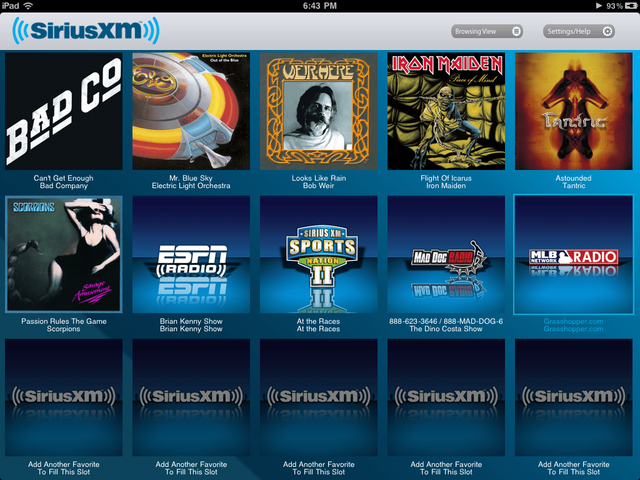Select the ELO Out of the Blue cover

pos(191,111)
